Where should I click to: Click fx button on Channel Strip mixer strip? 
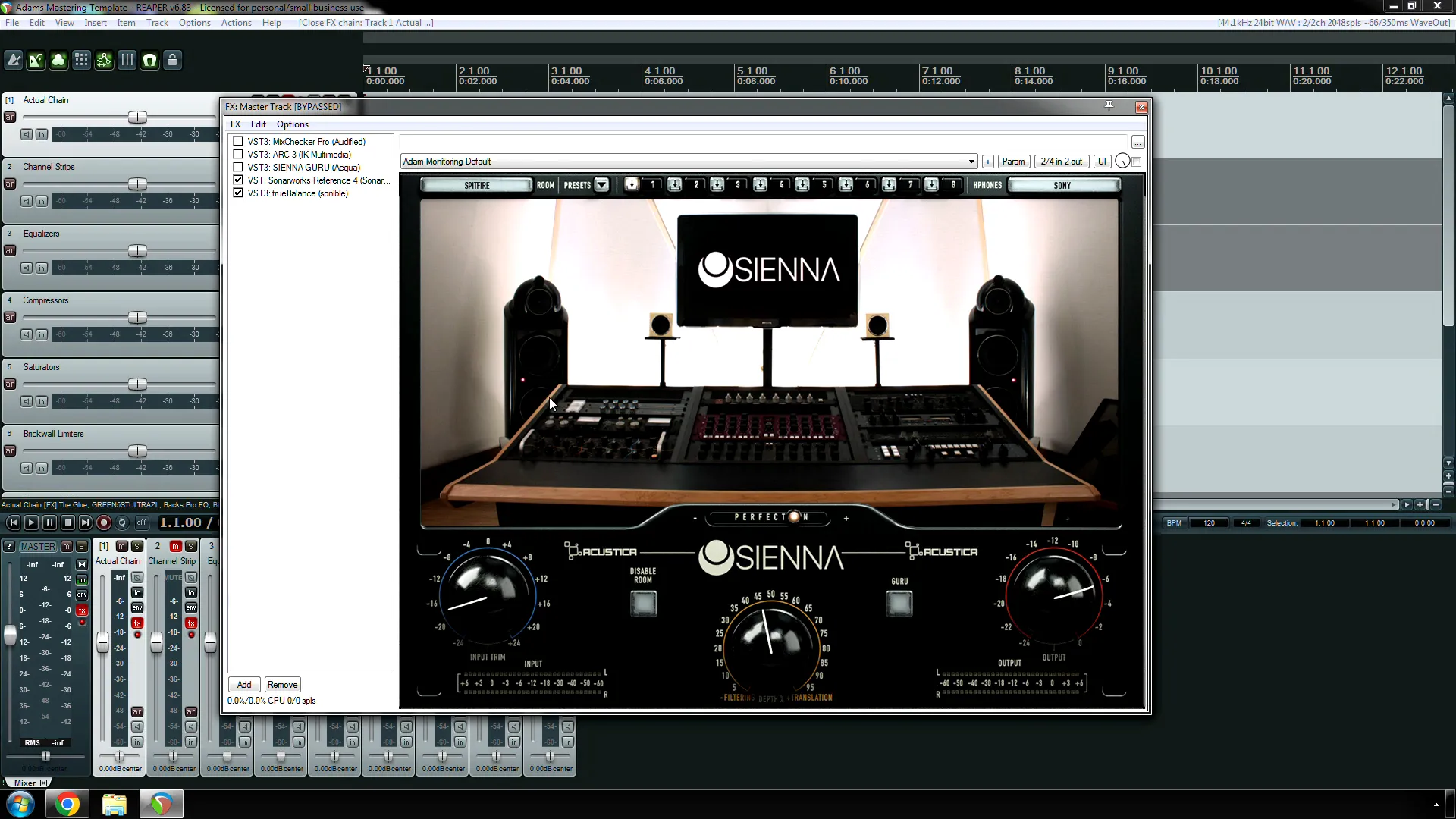[x=191, y=623]
